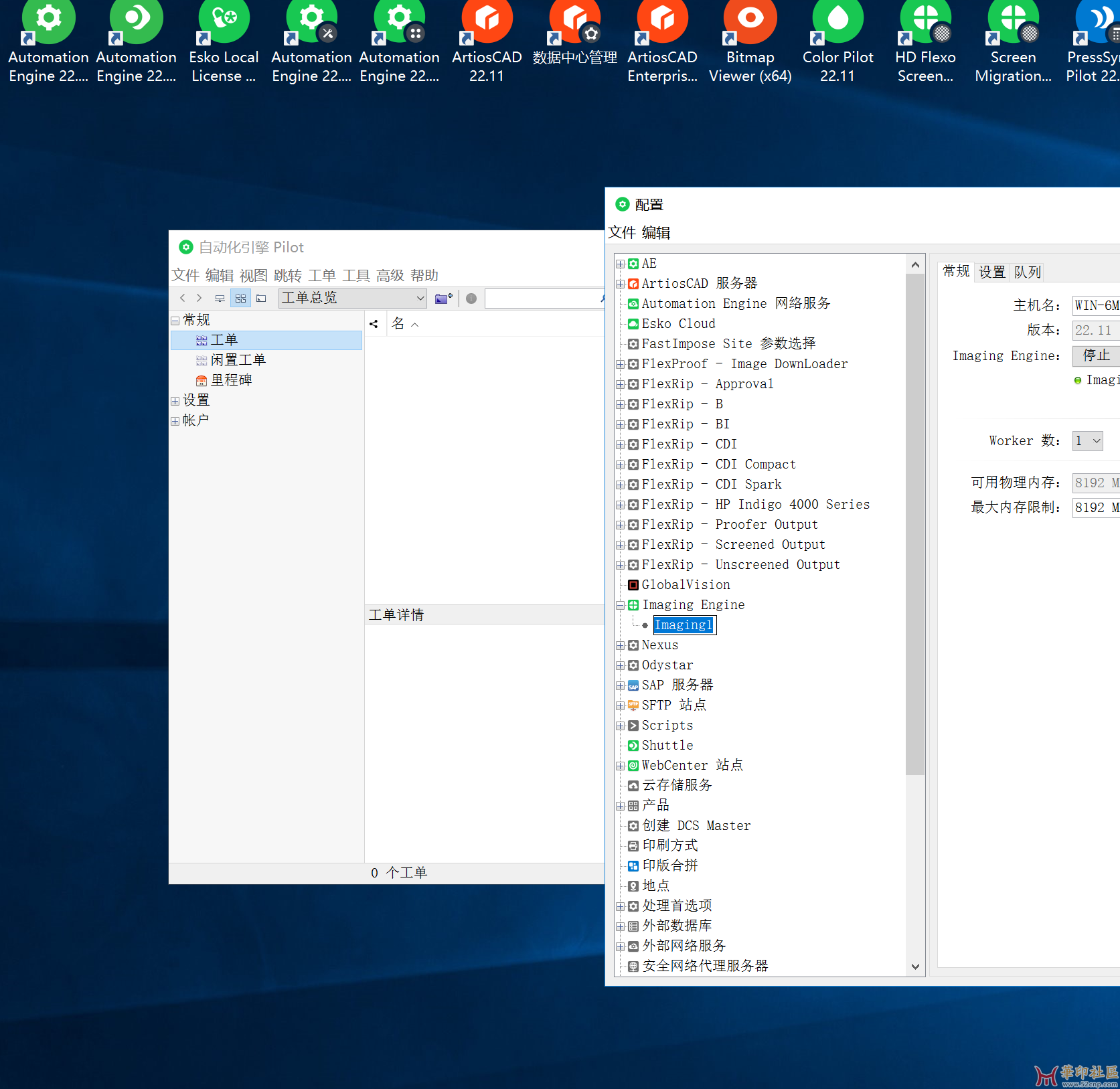Open the 工具 menu in the Pilot window

click(x=356, y=276)
